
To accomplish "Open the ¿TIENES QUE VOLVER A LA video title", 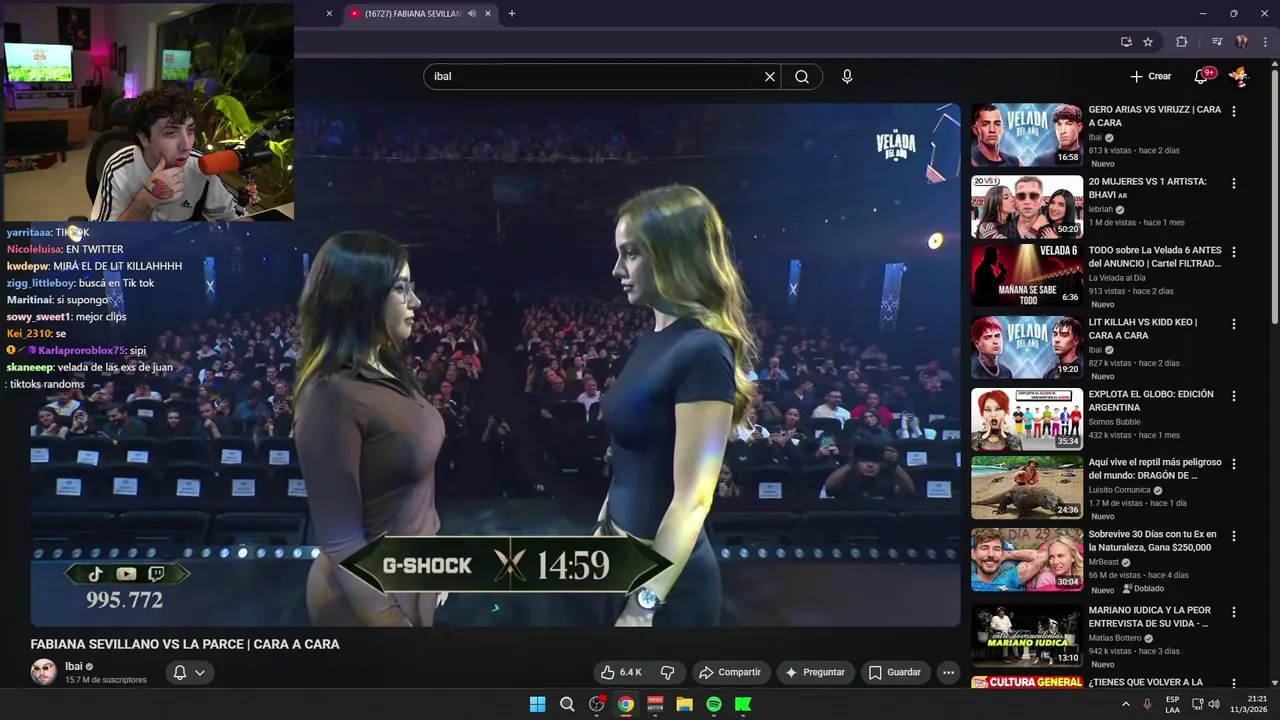I will point(1145,682).
